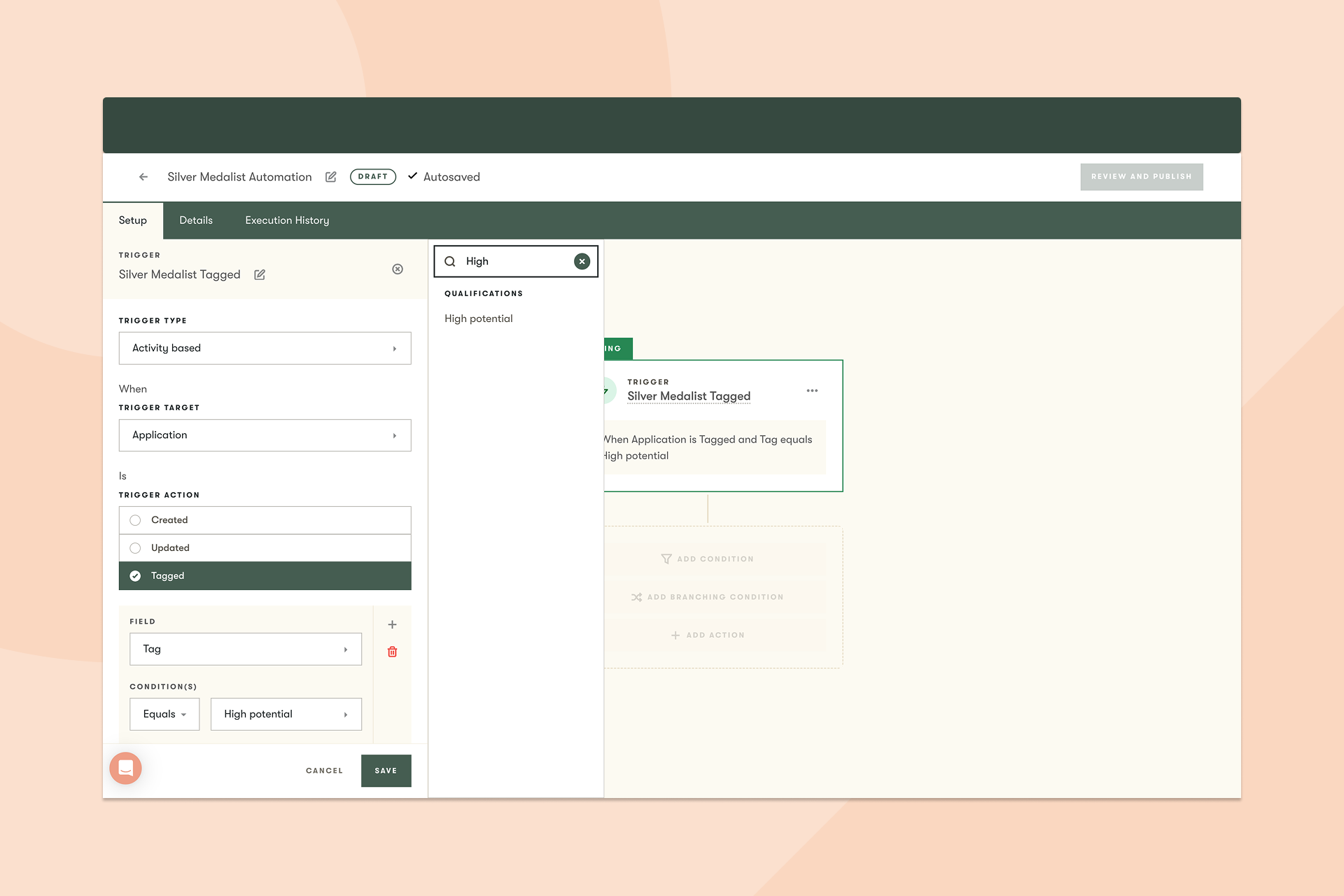Open the trigger card three-dot menu
The image size is (1344, 896).
(812, 391)
